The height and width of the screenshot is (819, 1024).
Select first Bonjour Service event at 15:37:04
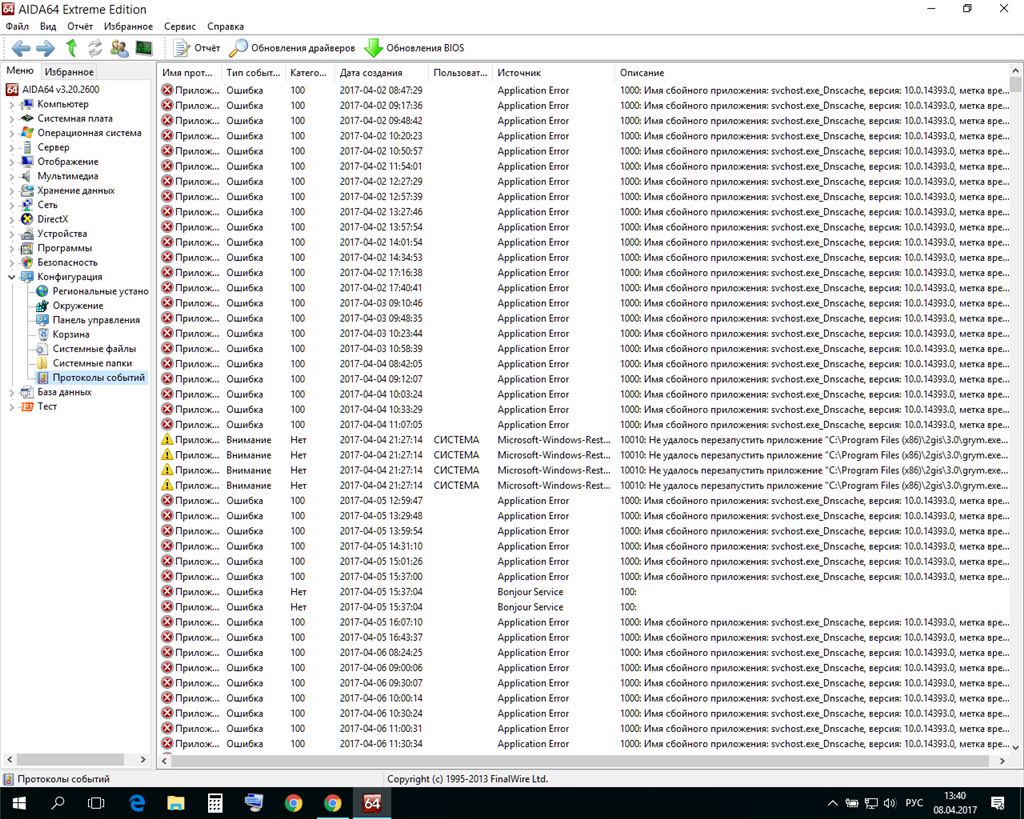pyautogui.click(x=584, y=592)
